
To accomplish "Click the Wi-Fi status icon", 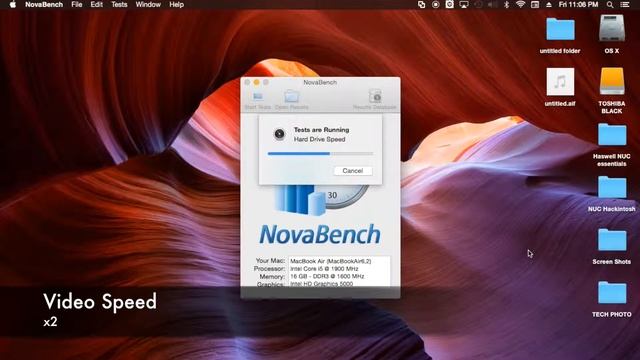I will [520, 4].
